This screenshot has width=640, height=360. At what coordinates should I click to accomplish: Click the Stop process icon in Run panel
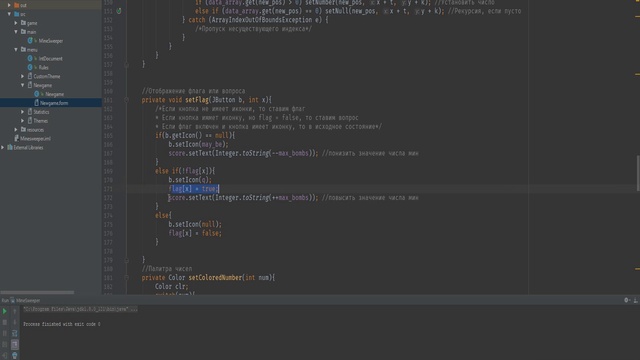pyautogui.click(x=4, y=322)
